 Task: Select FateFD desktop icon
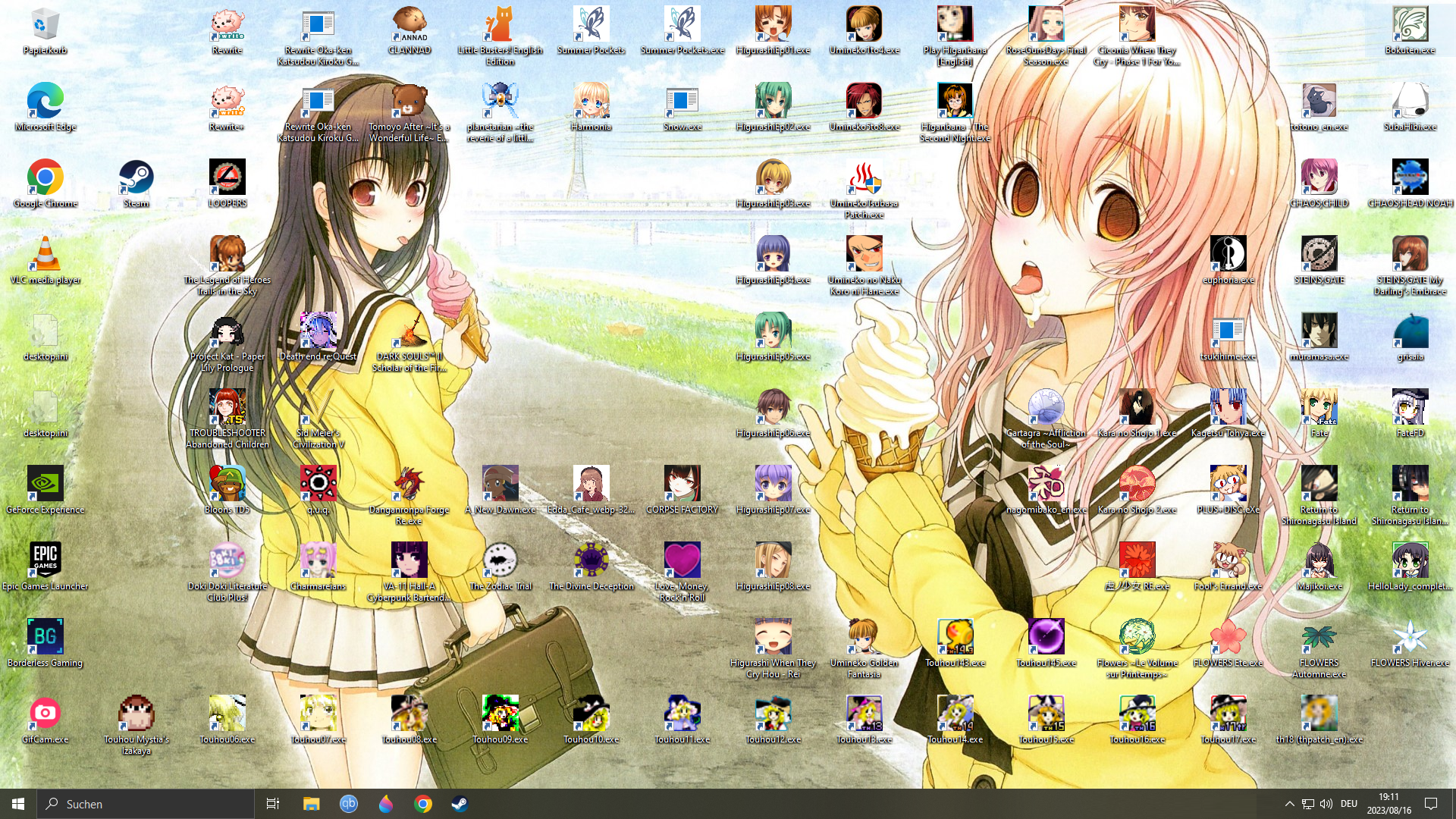tap(1410, 413)
